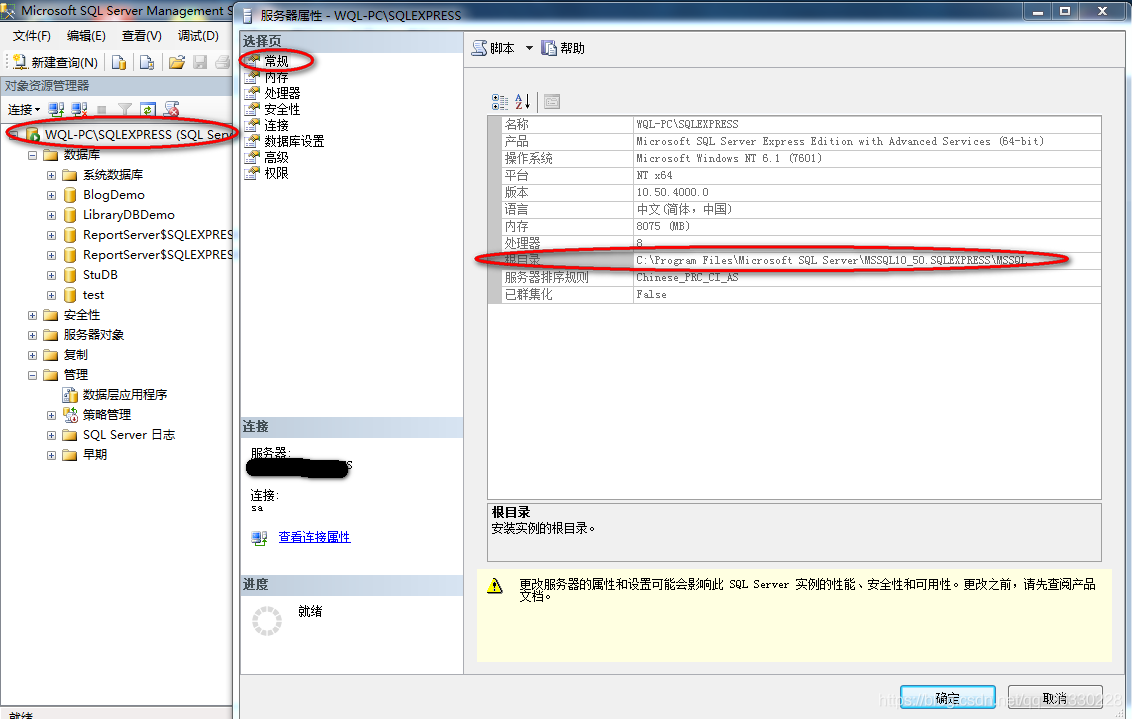Image resolution: width=1132 pixels, height=719 pixels.
Task: Expand the 系统数据库 folder
Action: (51, 175)
